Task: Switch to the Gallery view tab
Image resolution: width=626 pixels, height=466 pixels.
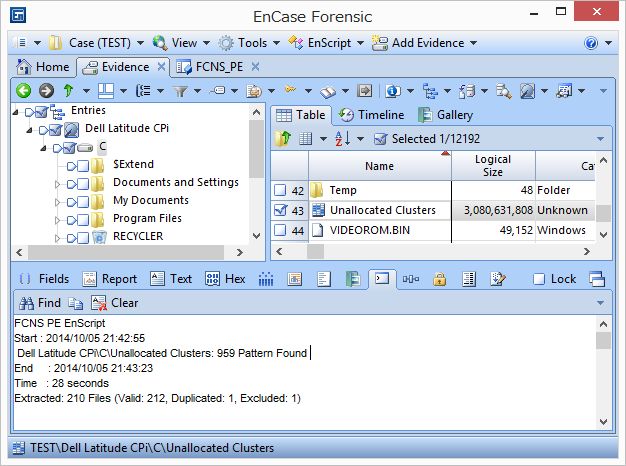Action: (x=445, y=115)
